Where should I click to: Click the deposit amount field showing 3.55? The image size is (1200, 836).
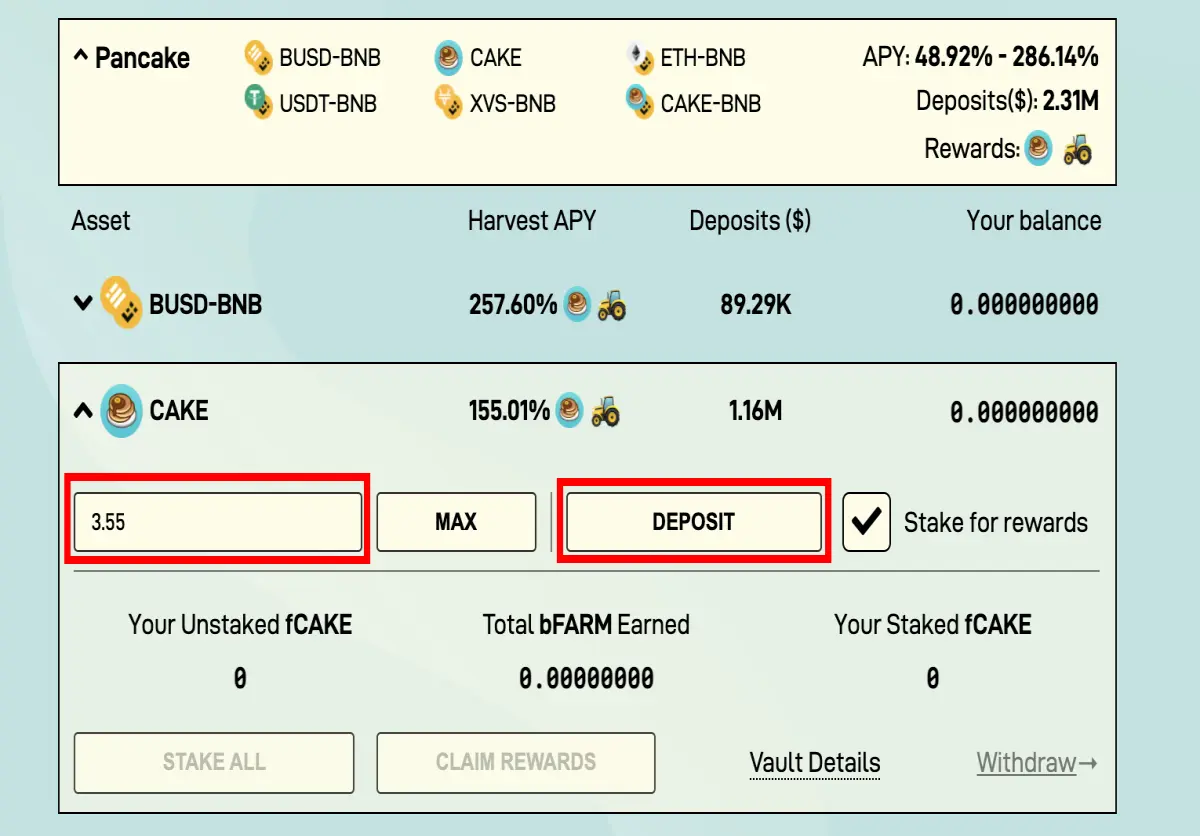218,521
